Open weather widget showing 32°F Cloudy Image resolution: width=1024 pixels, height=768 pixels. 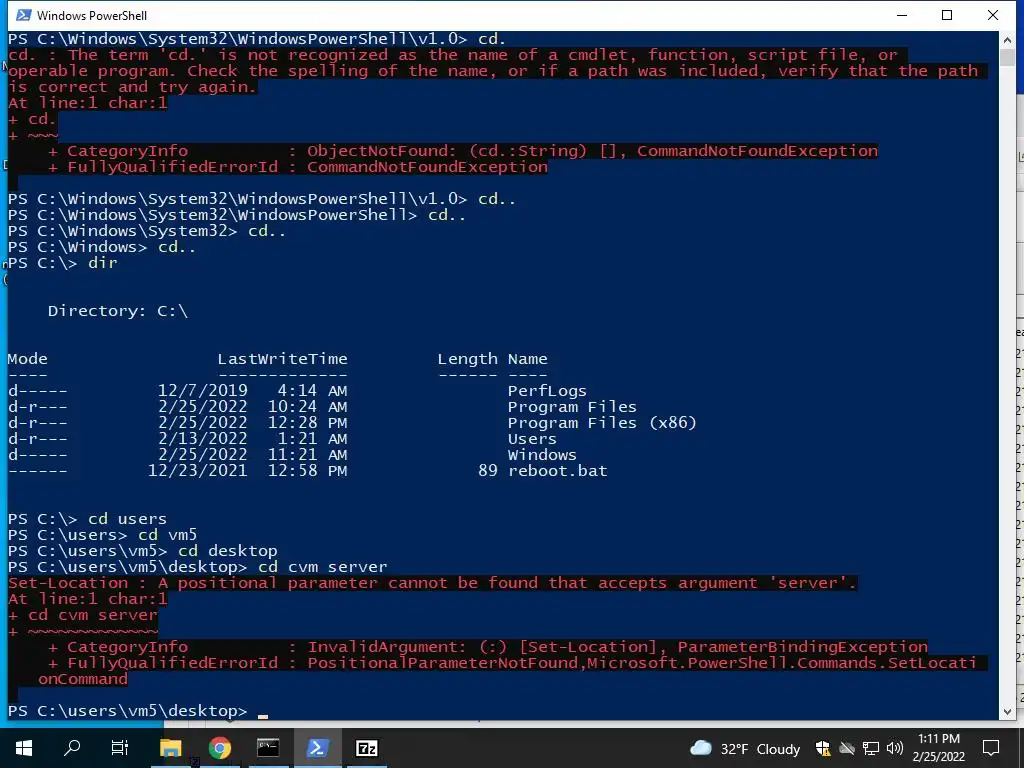click(x=745, y=748)
